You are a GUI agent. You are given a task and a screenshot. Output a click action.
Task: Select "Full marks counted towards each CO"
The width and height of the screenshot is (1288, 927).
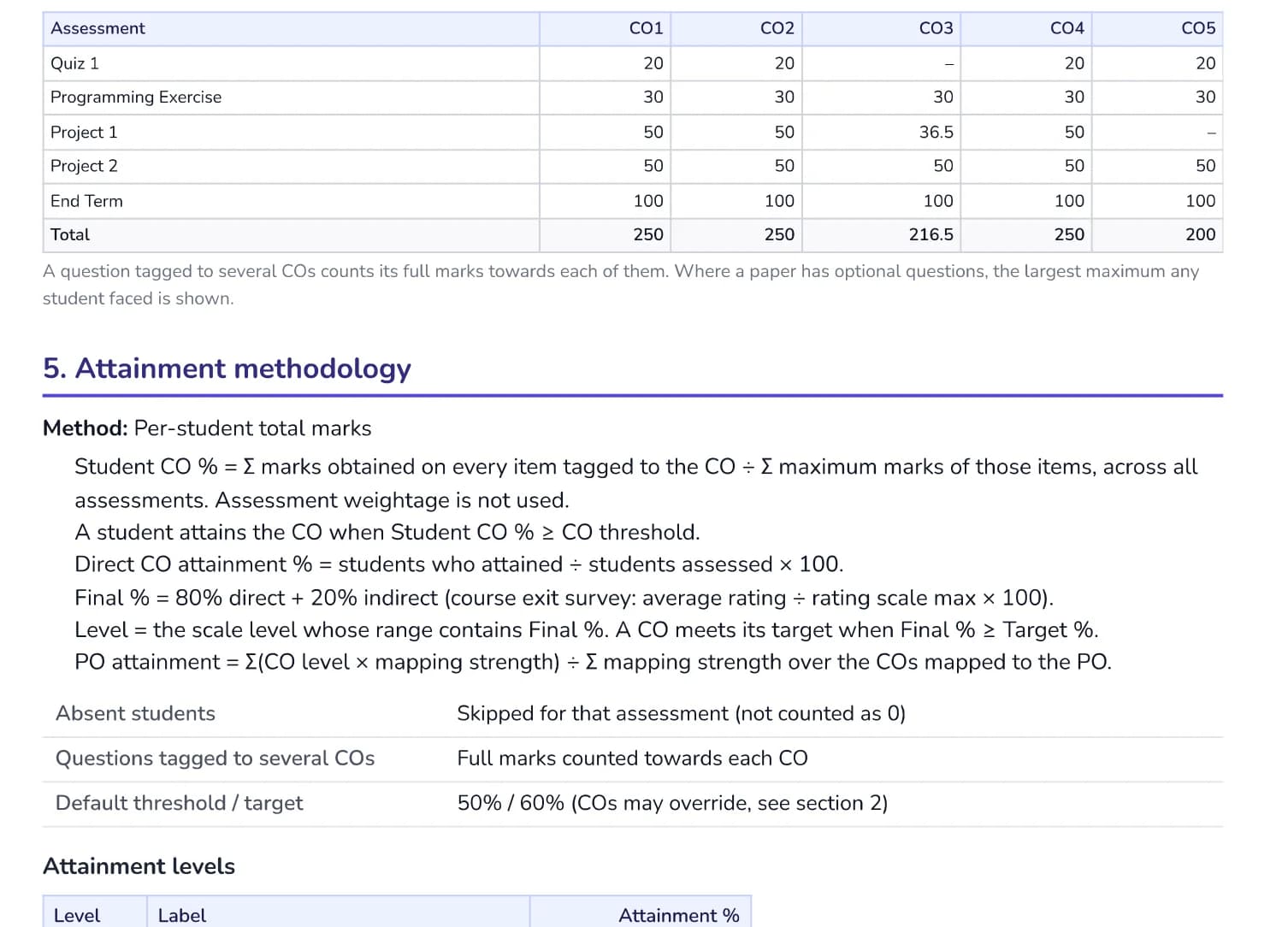pyautogui.click(x=632, y=759)
